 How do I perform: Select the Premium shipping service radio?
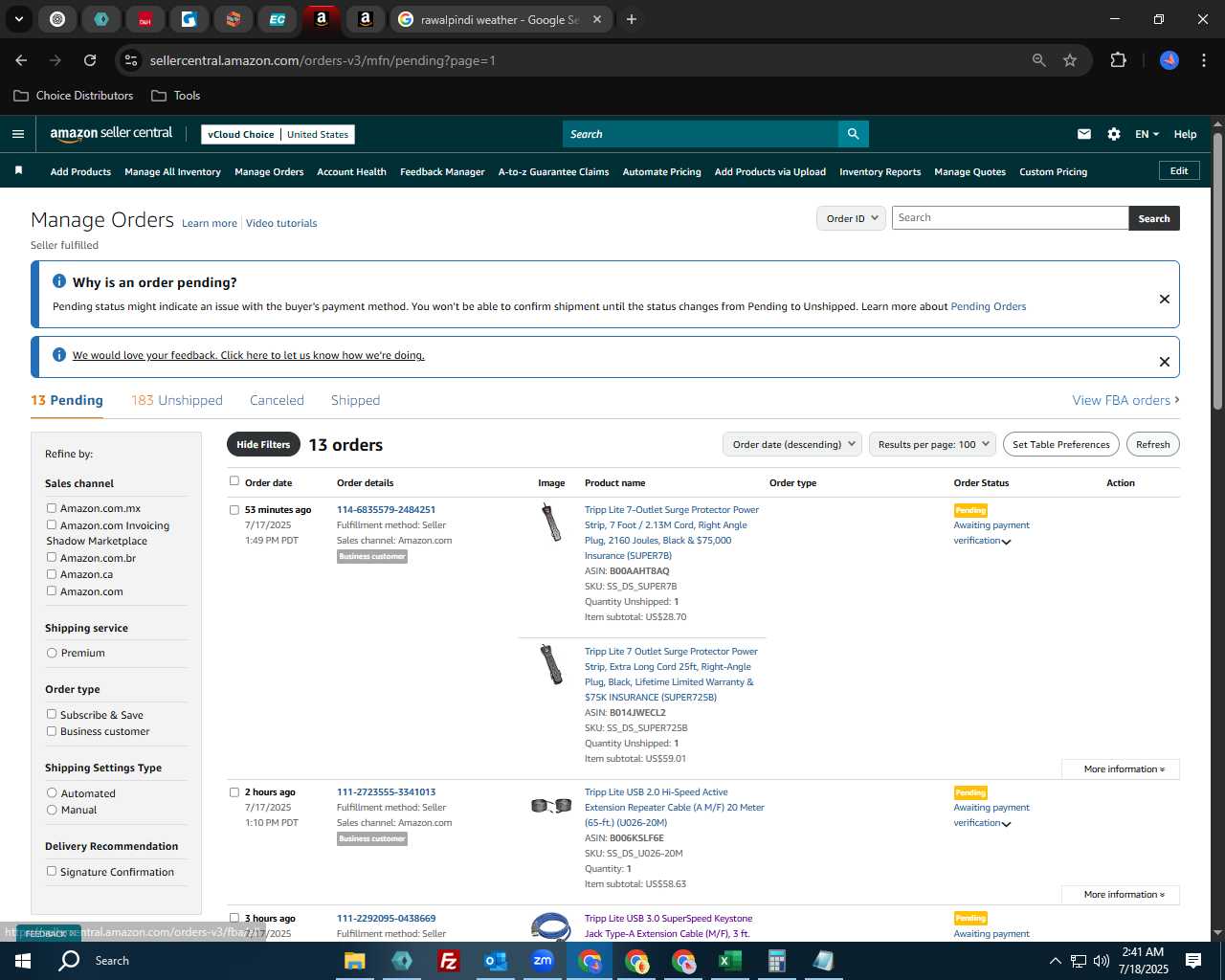tap(52, 653)
